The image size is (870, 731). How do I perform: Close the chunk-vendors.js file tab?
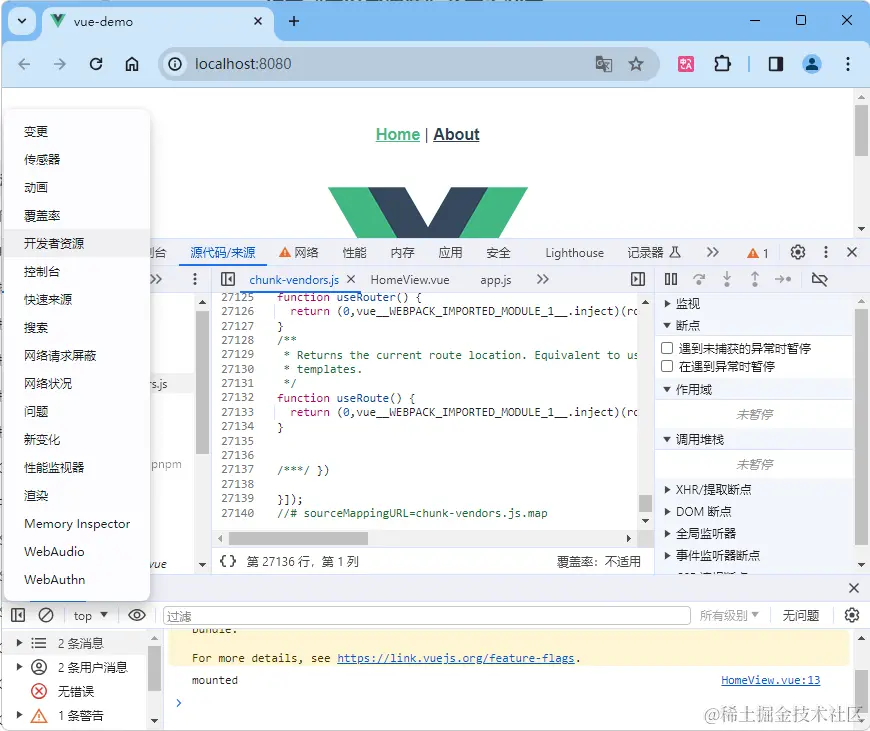[x=351, y=279]
